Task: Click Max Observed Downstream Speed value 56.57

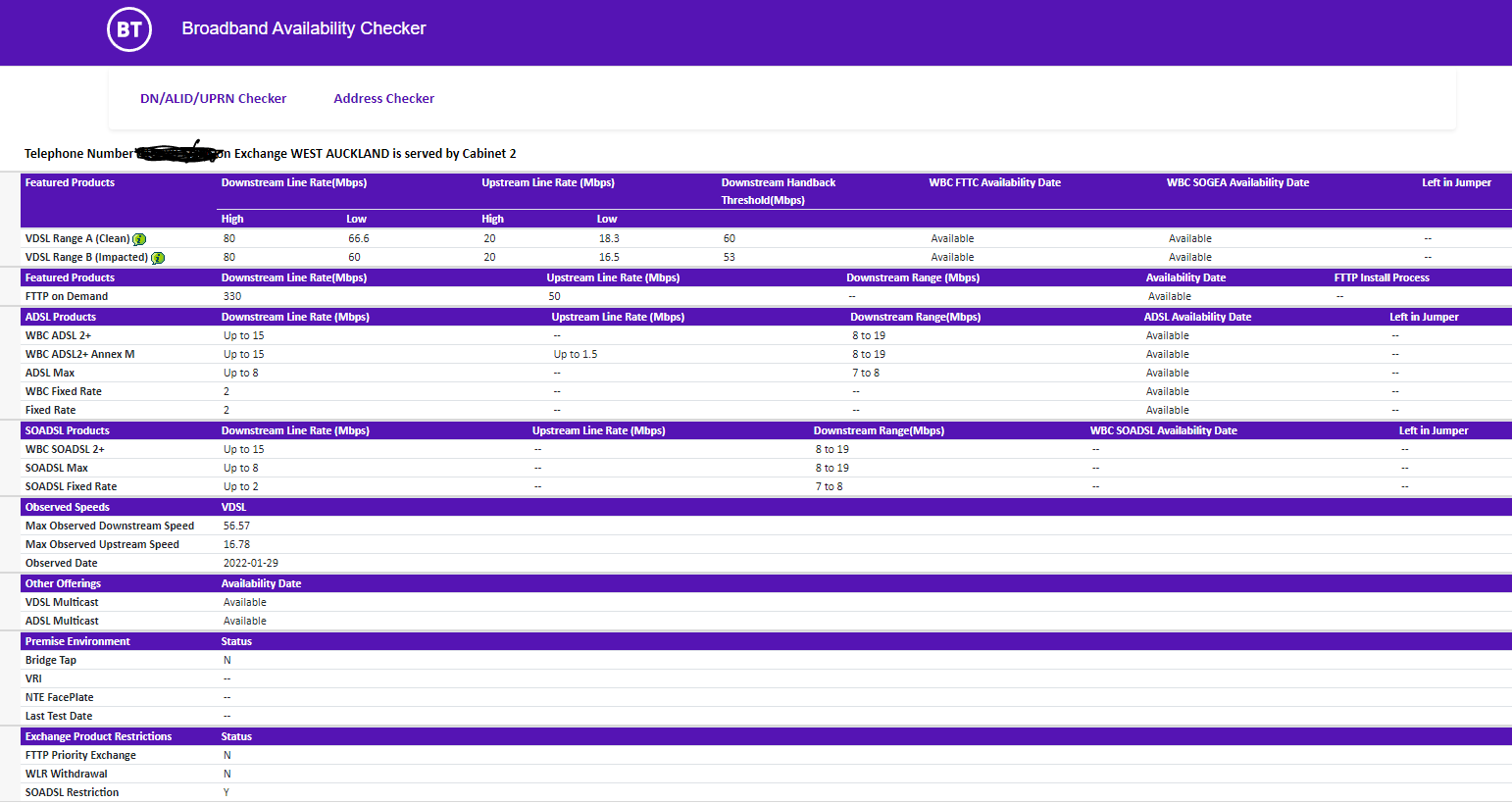Action: (x=236, y=526)
